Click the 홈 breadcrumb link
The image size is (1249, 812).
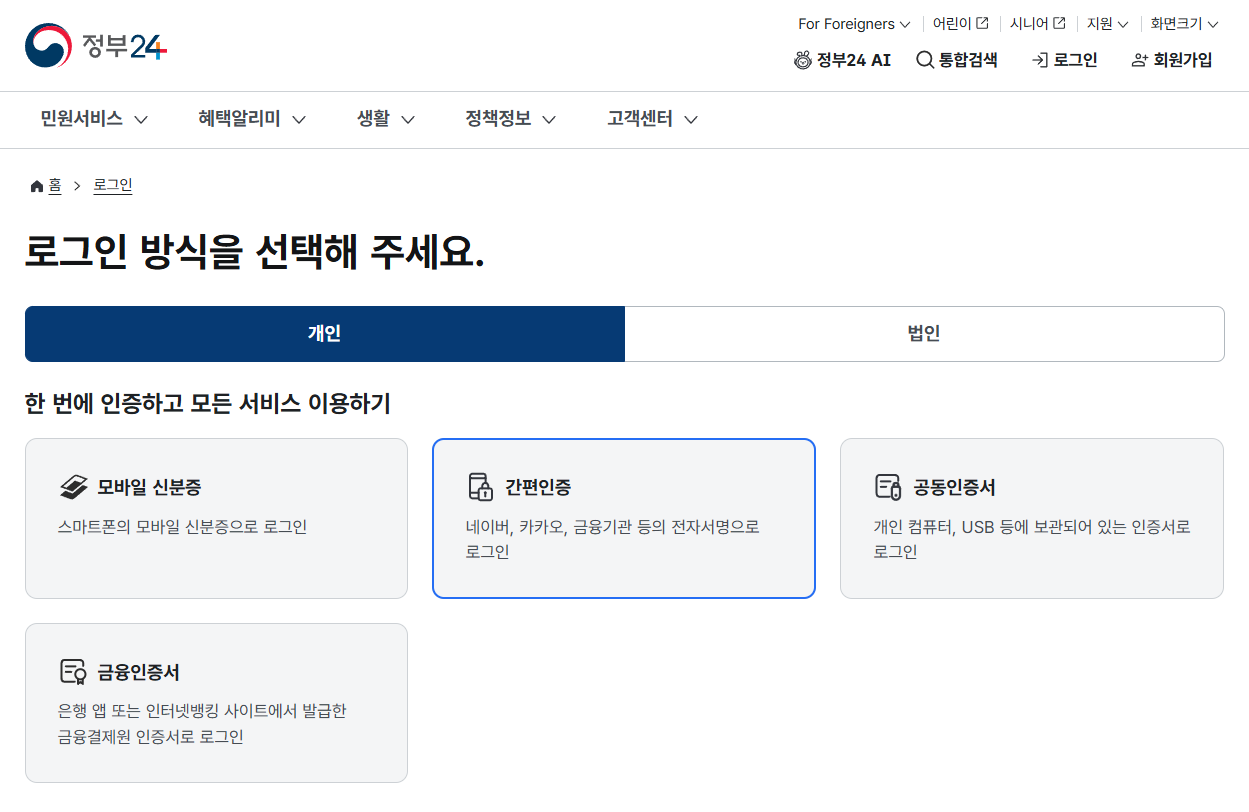(x=55, y=186)
